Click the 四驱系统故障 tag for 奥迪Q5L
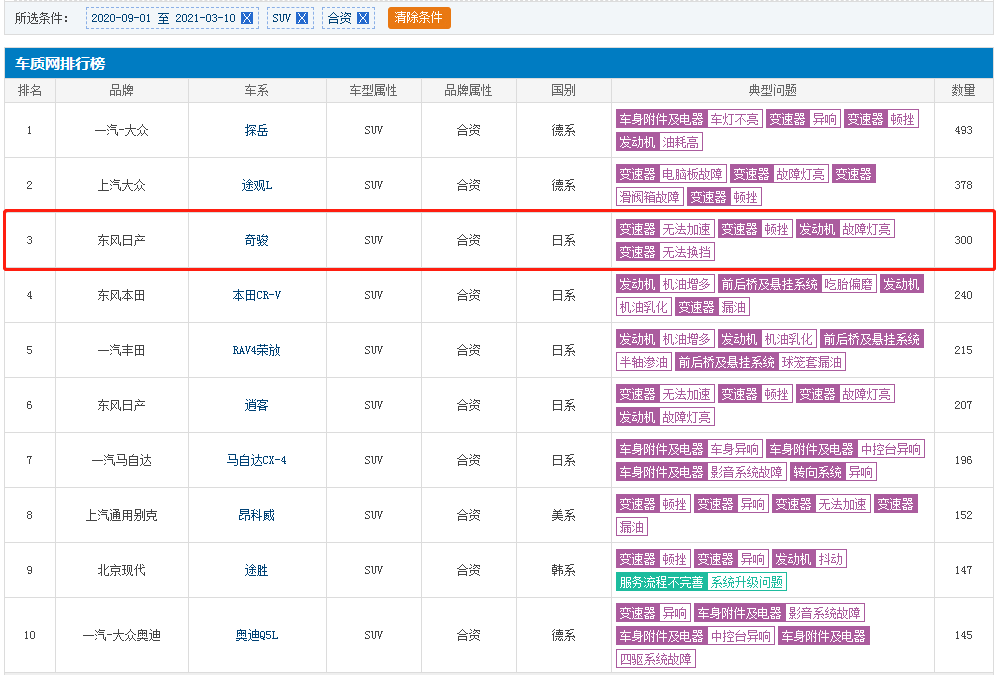Screen dimensions: 998x675 [x=656, y=658]
